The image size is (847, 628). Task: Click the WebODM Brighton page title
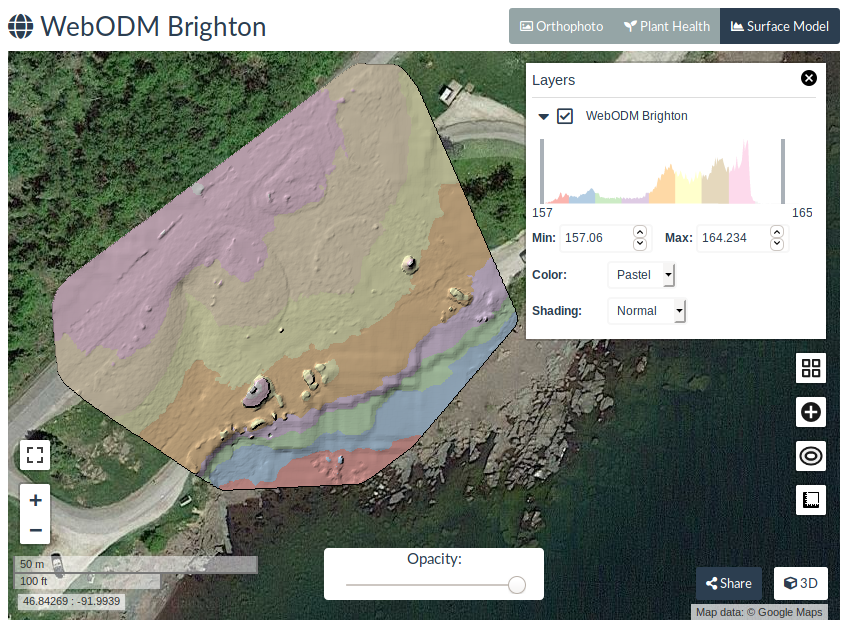tap(153, 26)
